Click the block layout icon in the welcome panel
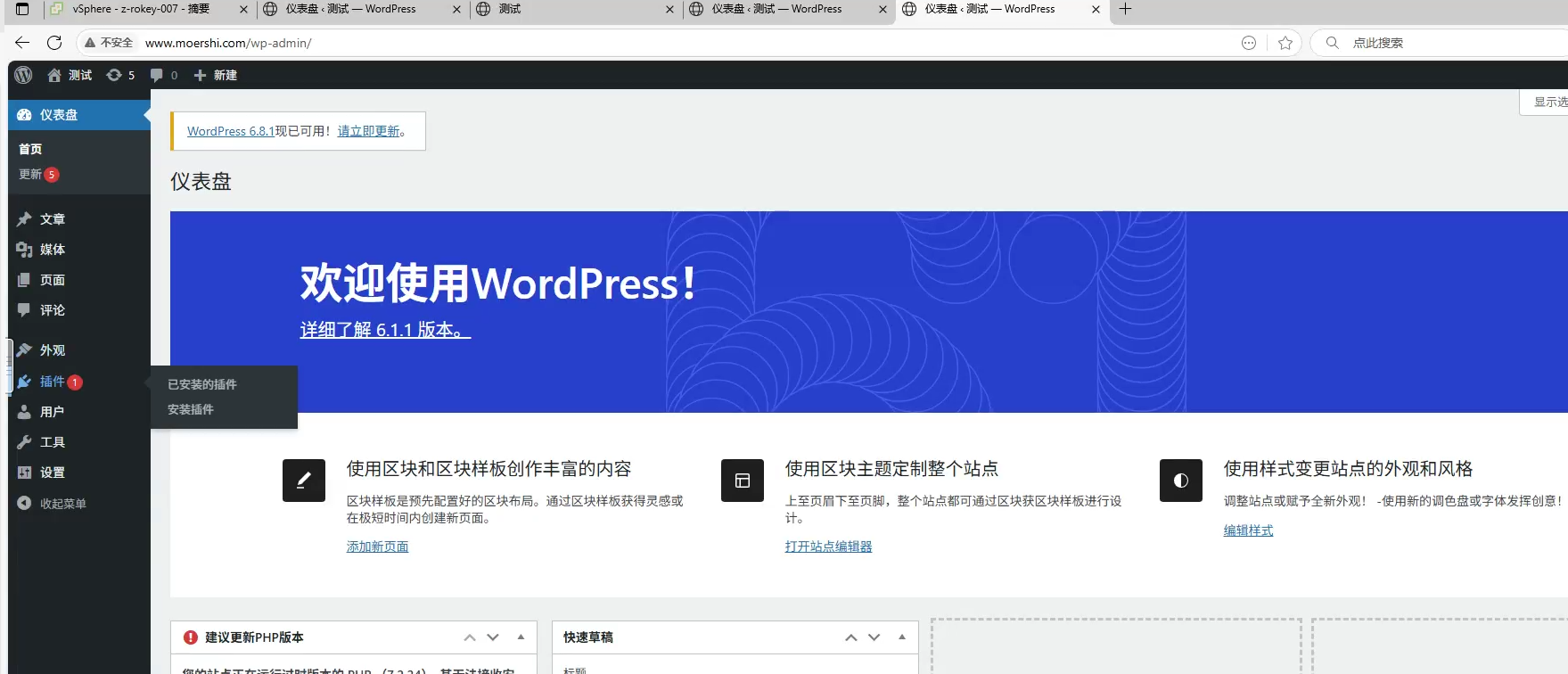This screenshot has height=674, width=1568. point(743,481)
